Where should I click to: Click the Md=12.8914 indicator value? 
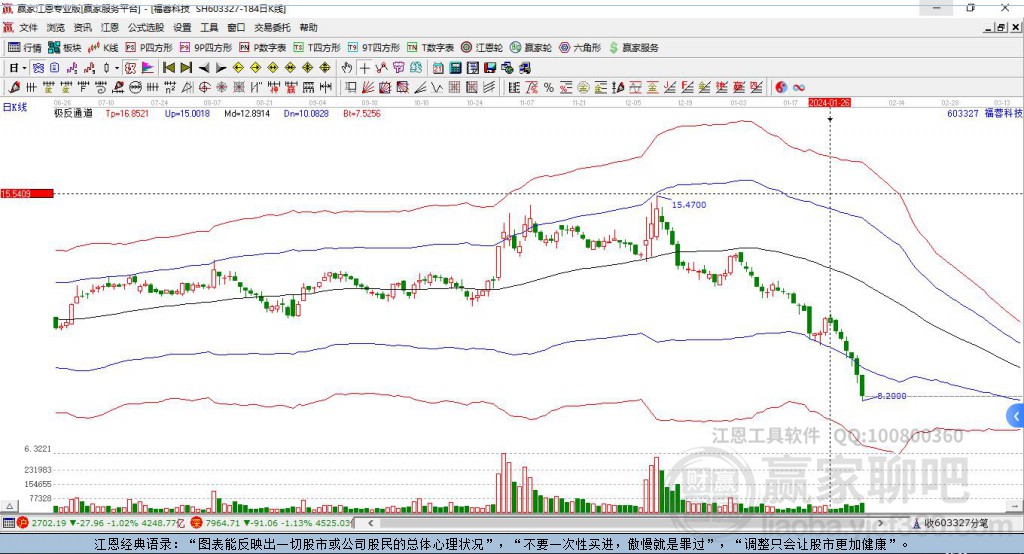(x=247, y=114)
